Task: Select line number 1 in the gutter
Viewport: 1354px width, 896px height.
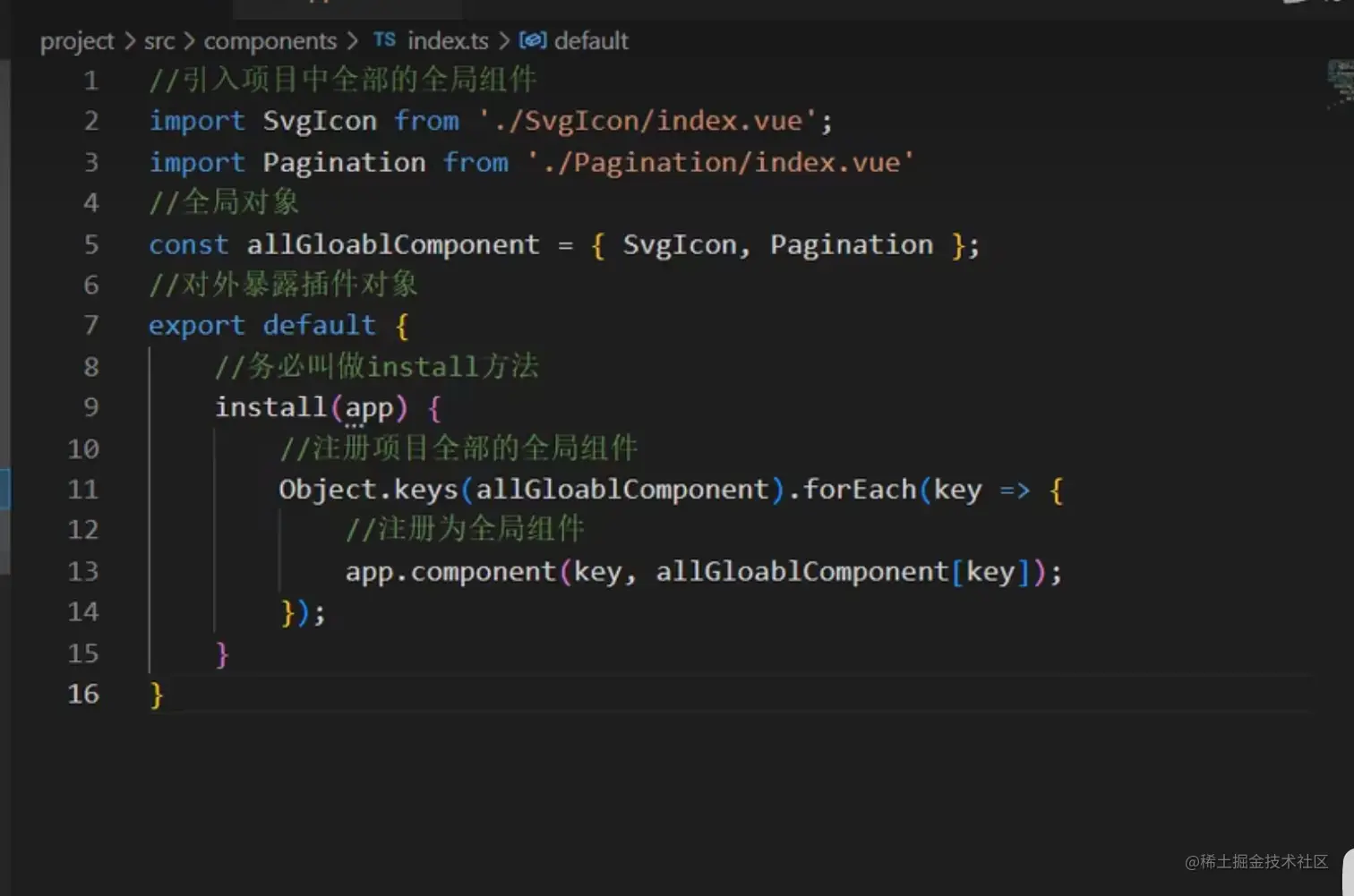Action: coord(90,81)
